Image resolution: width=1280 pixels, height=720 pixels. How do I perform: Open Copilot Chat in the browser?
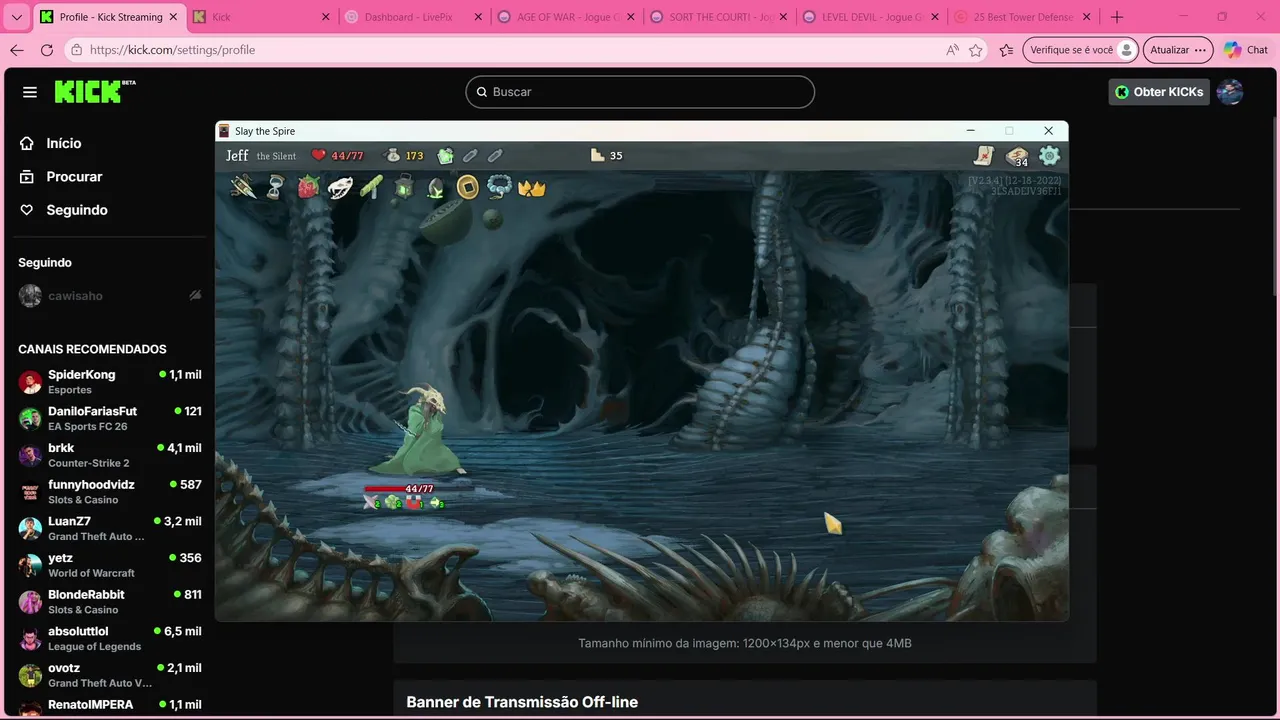[1245, 50]
